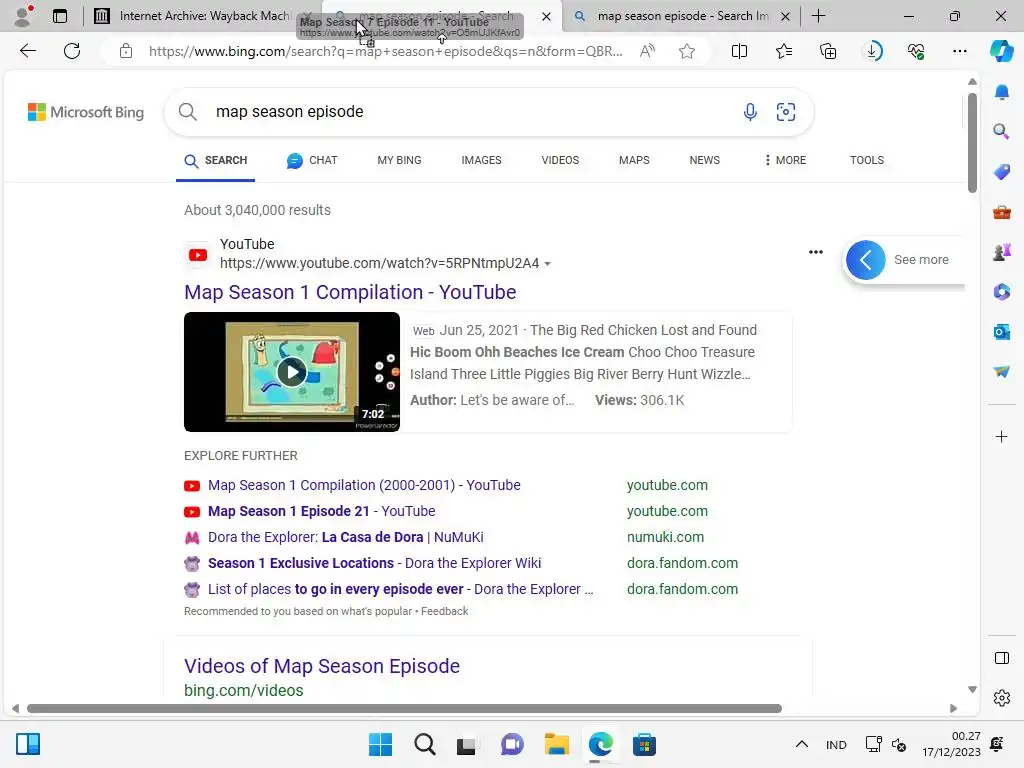
Task: Click the horizontal page scrollbar
Action: (x=404, y=709)
